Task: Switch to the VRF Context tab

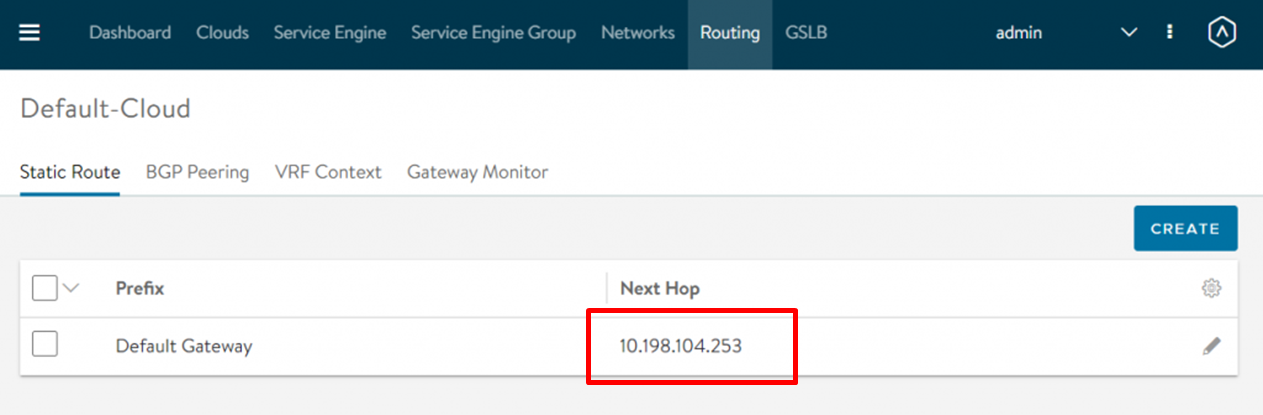Action: coord(328,172)
